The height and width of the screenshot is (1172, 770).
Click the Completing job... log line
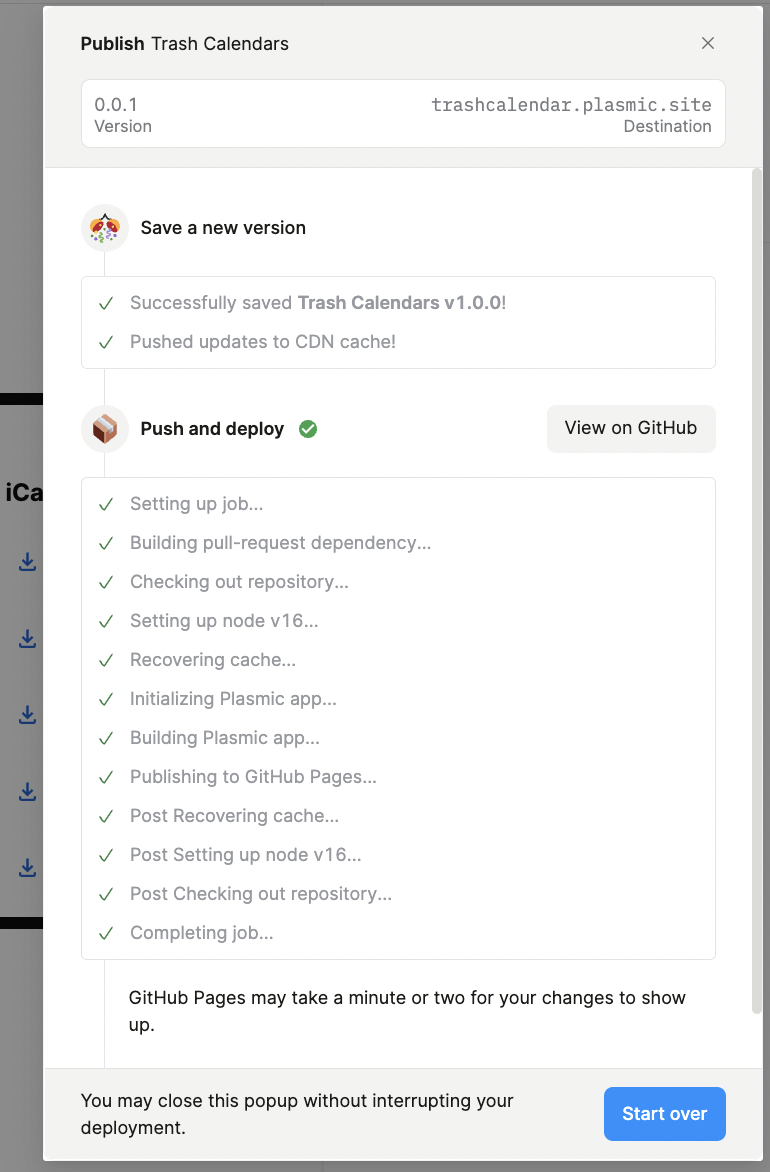pos(202,933)
